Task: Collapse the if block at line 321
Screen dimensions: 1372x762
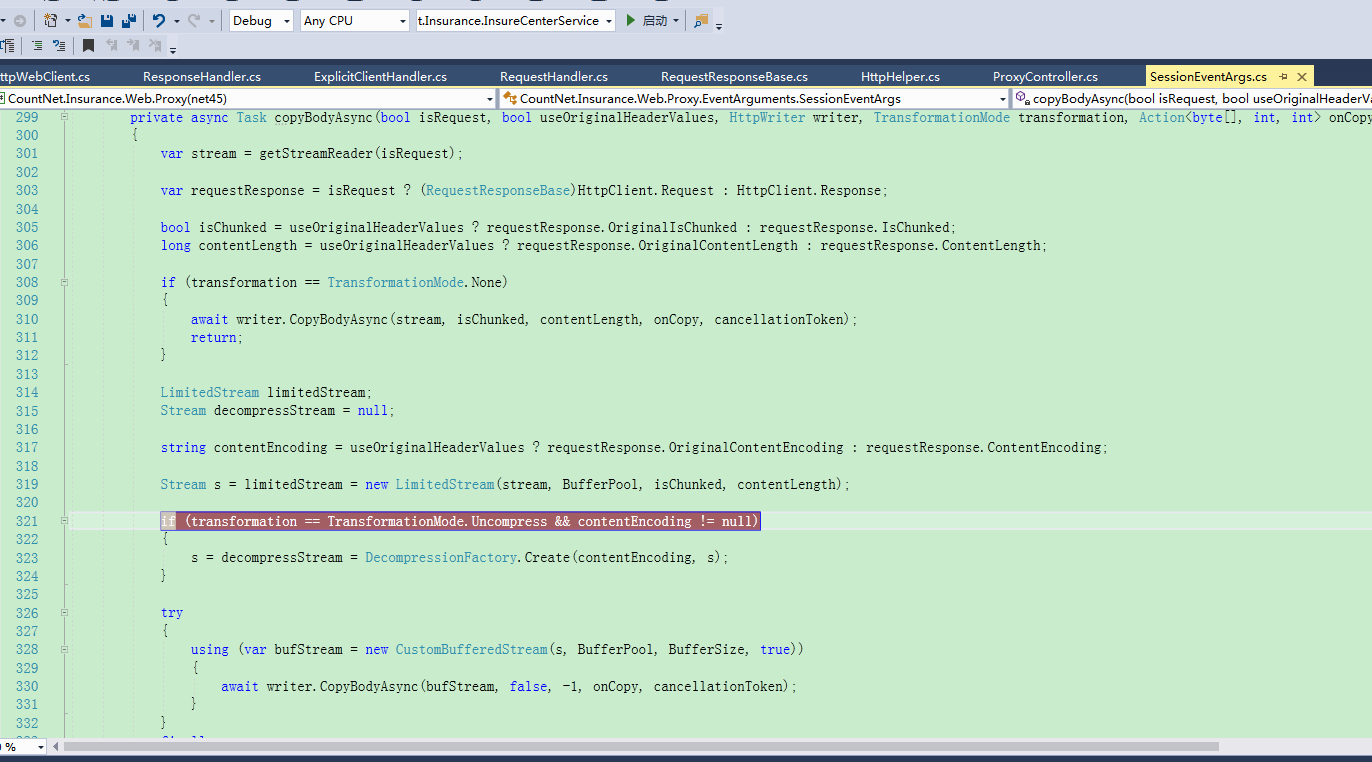Action: (65, 521)
